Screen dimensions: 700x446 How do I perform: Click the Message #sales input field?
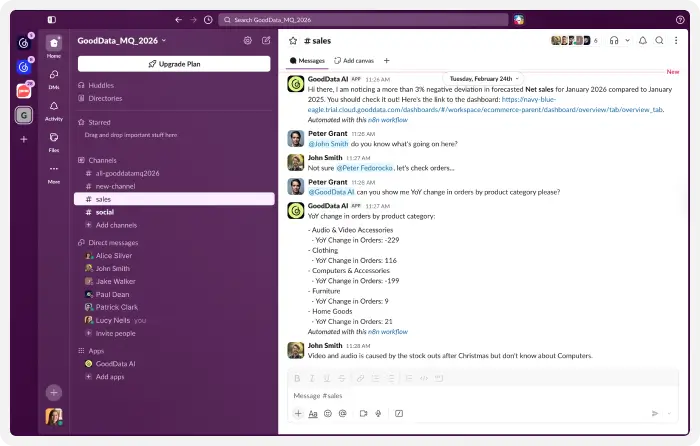point(482,396)
